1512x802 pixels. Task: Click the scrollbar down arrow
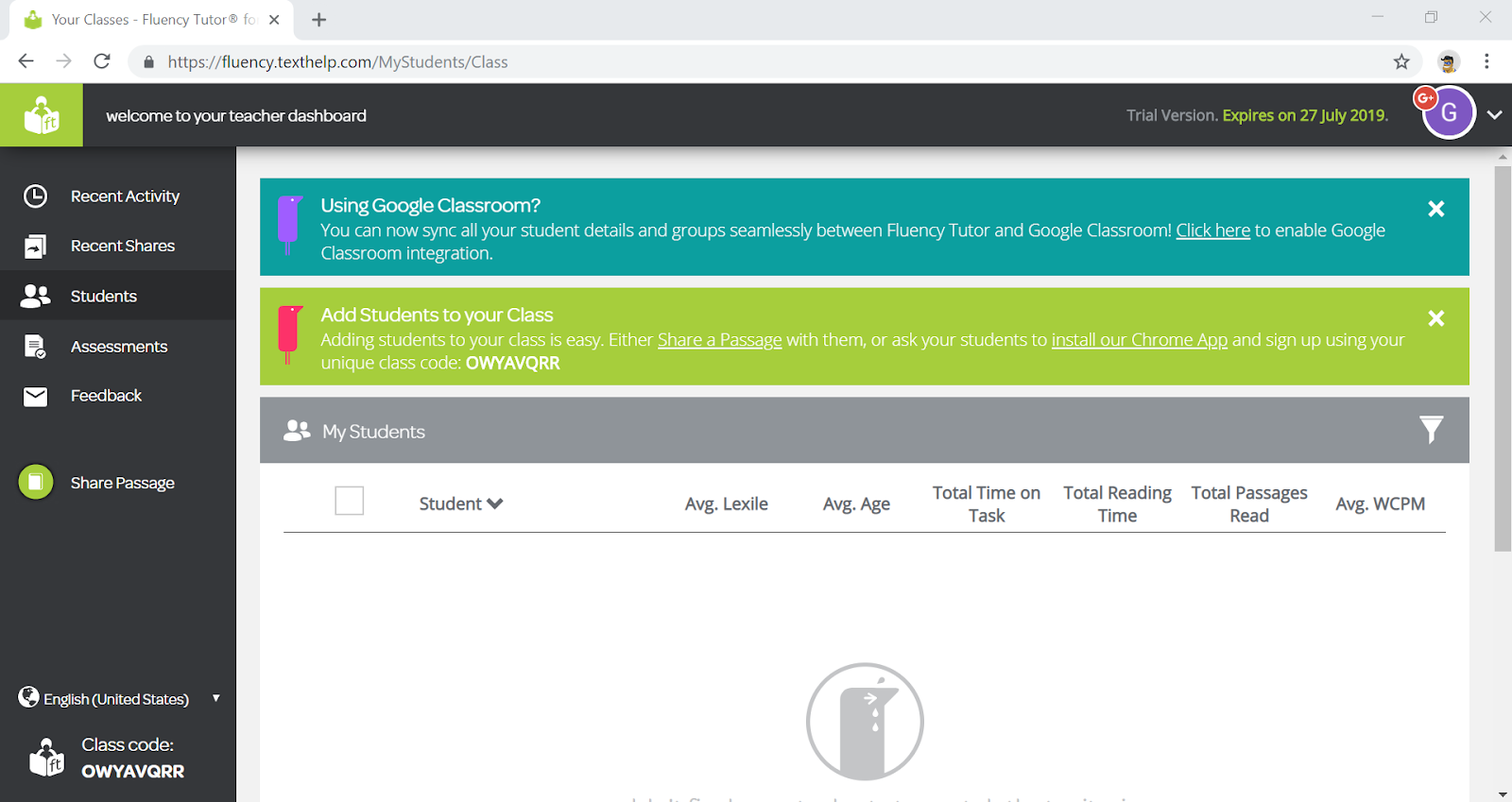point(1503,794)
